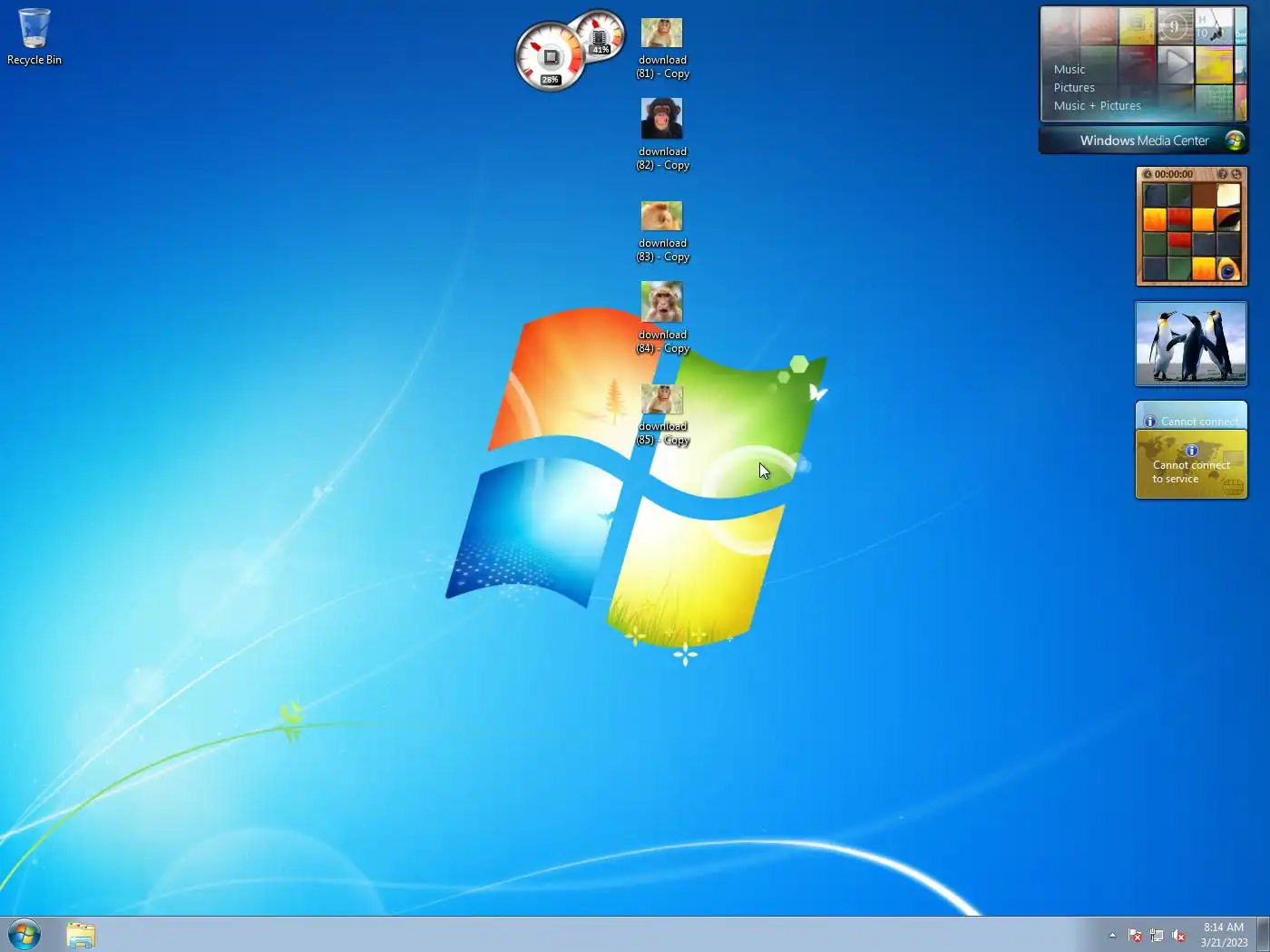Open the Action Center flag icon
This screenshot has width=1270, height=952.
coord(1135,935)
